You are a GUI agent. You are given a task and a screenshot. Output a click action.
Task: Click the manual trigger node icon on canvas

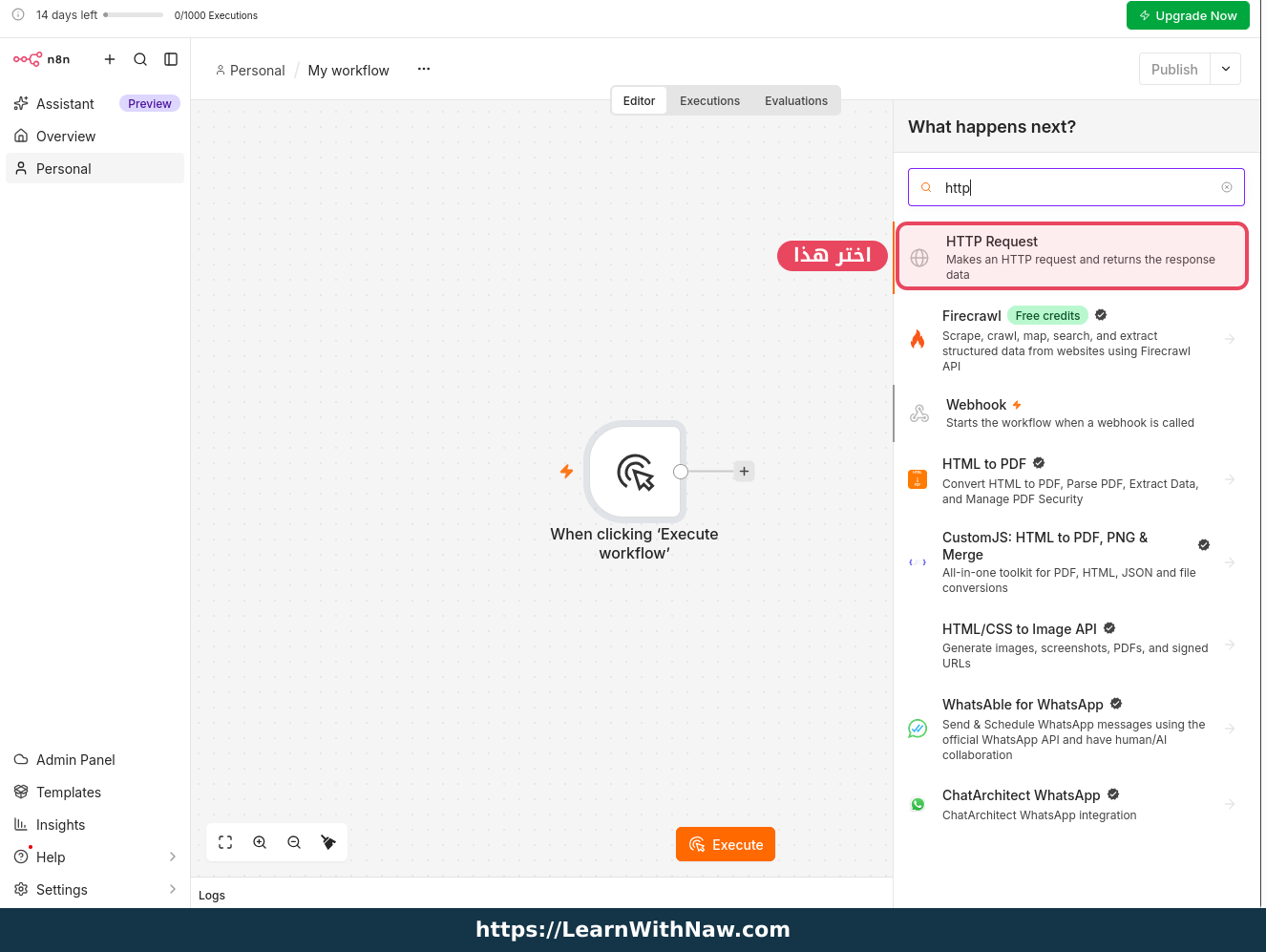(x=635, y=472)
